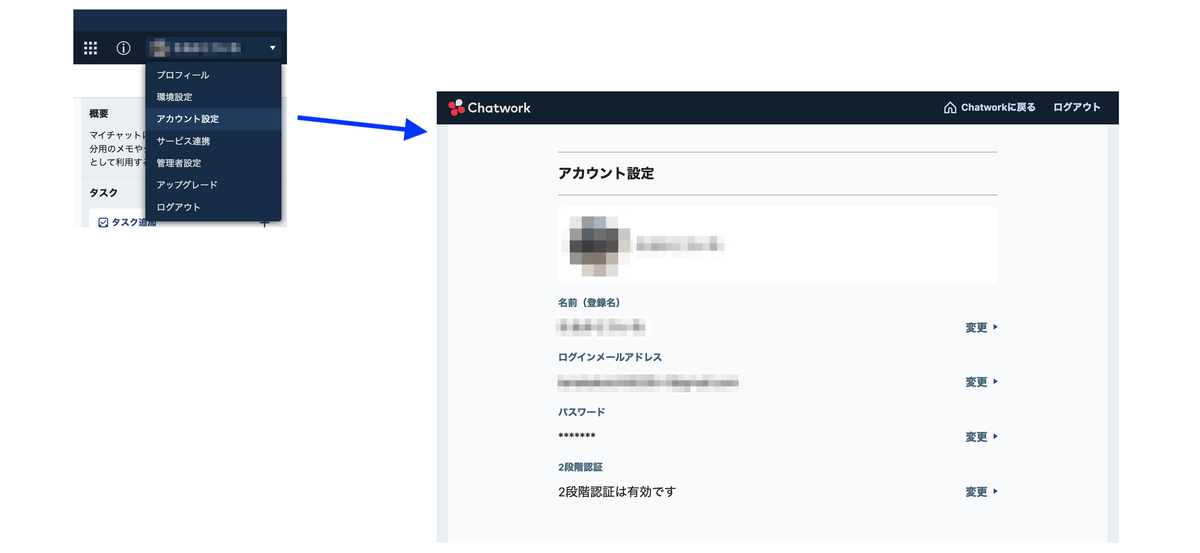
Task: Click the タスク section heading
Action: (x=104, y=192)
